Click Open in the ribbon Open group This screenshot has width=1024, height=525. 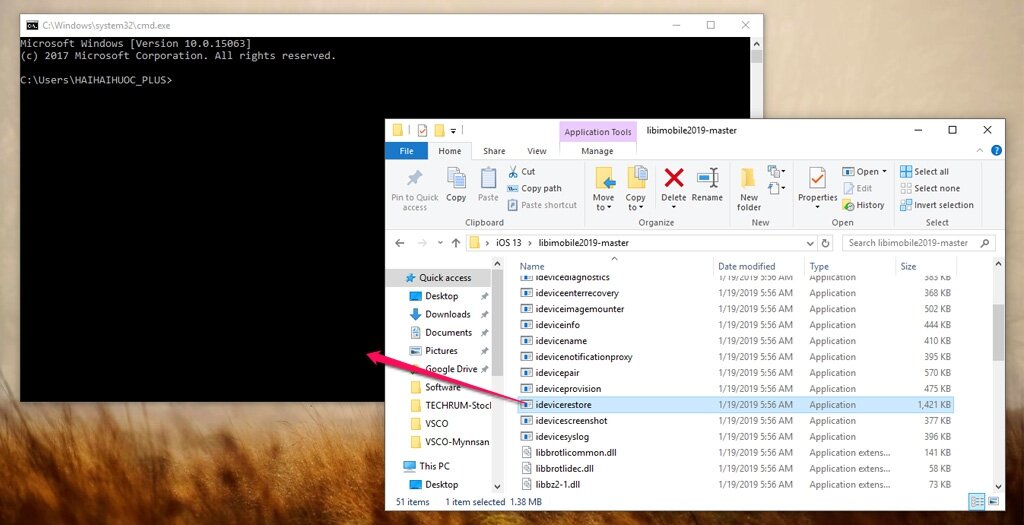(864, 171)
